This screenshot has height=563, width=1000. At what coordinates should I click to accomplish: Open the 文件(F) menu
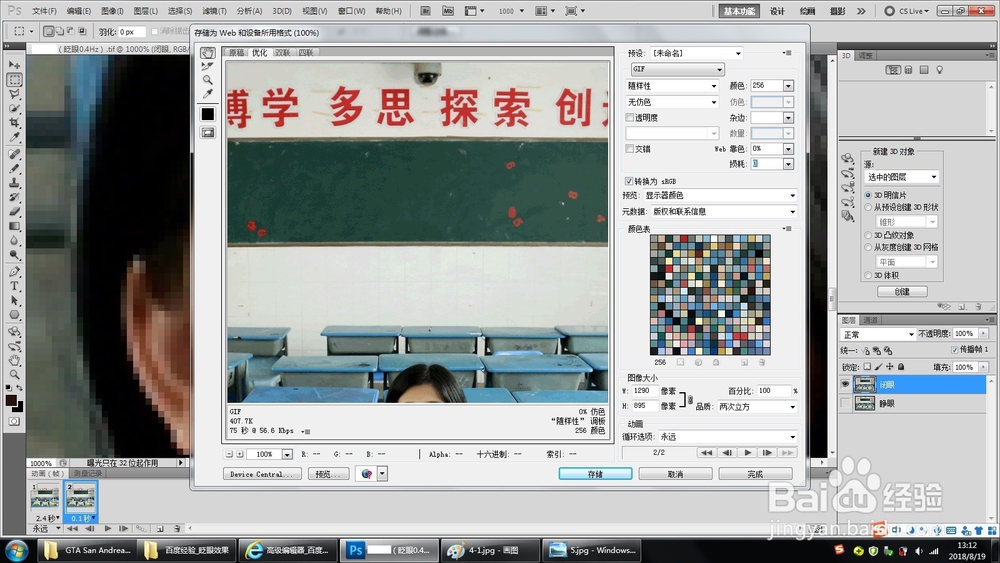44,11
